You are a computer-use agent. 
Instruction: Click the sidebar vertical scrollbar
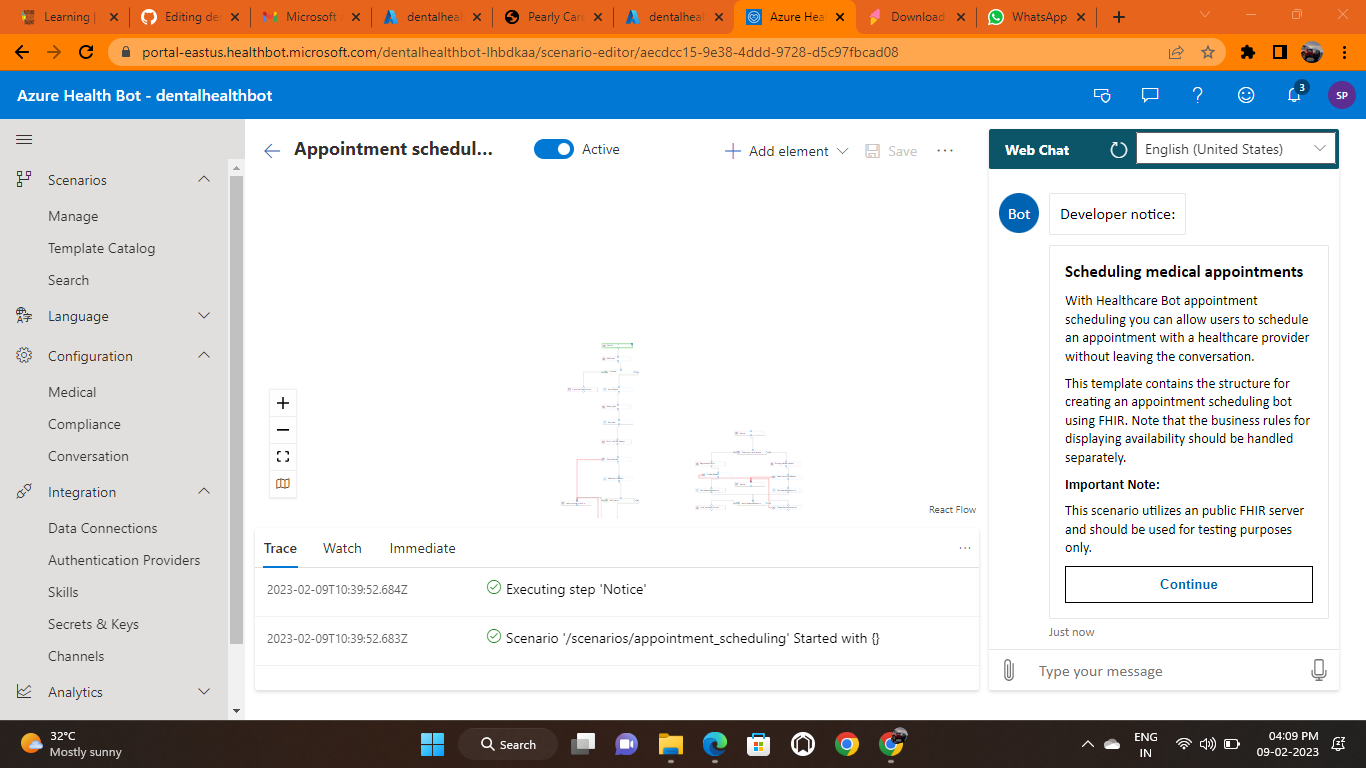point(236,410)
